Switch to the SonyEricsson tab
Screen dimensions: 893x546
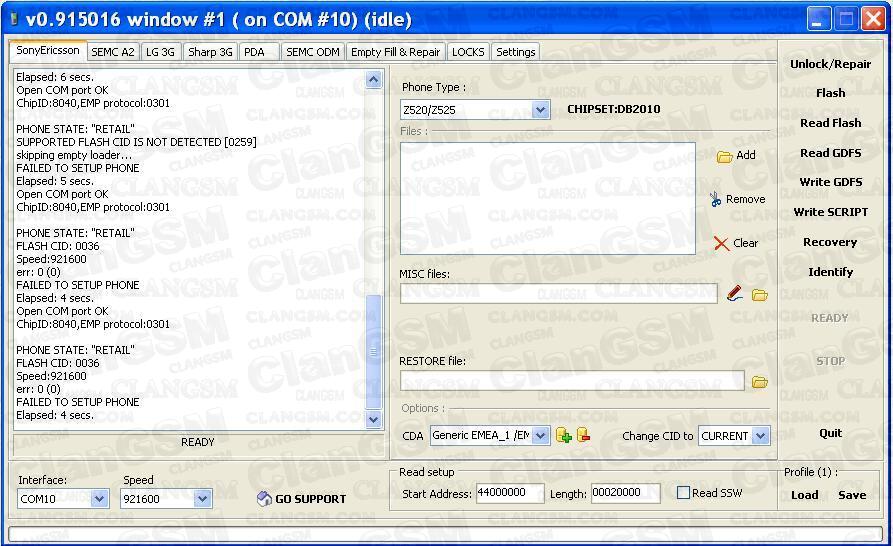pyautogui.click(x=48, y=50)
